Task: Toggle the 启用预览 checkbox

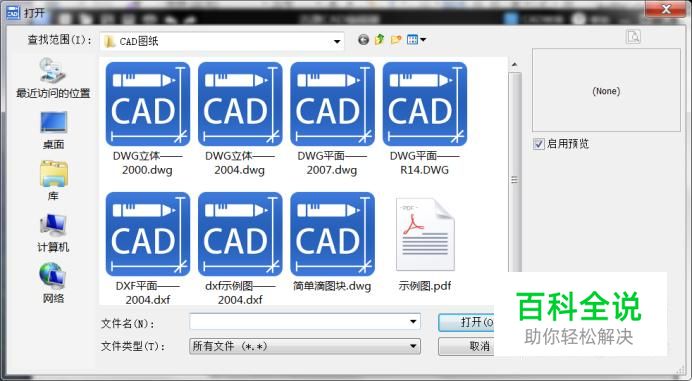Action: tap(538, 144)
